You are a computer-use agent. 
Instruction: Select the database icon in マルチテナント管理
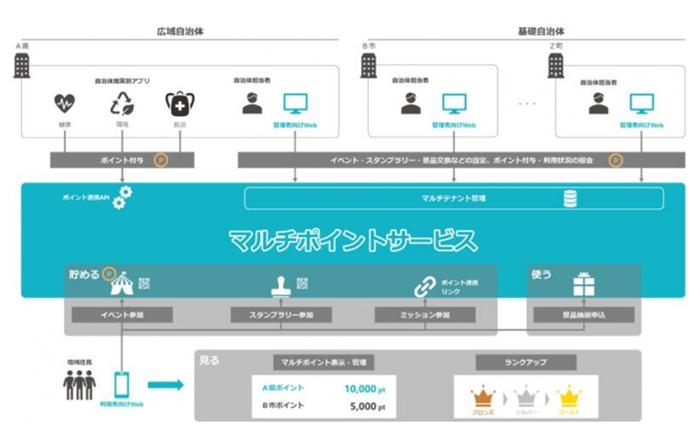coord(571,200)
